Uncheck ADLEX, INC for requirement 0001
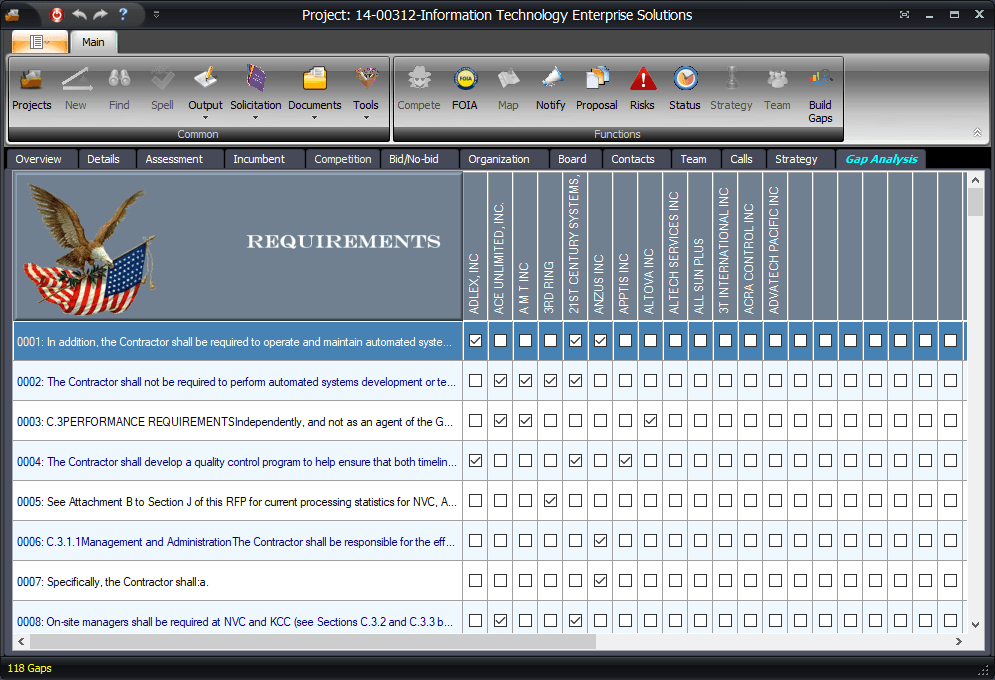This screenshot has height=680, width=995. coord(476,341)
